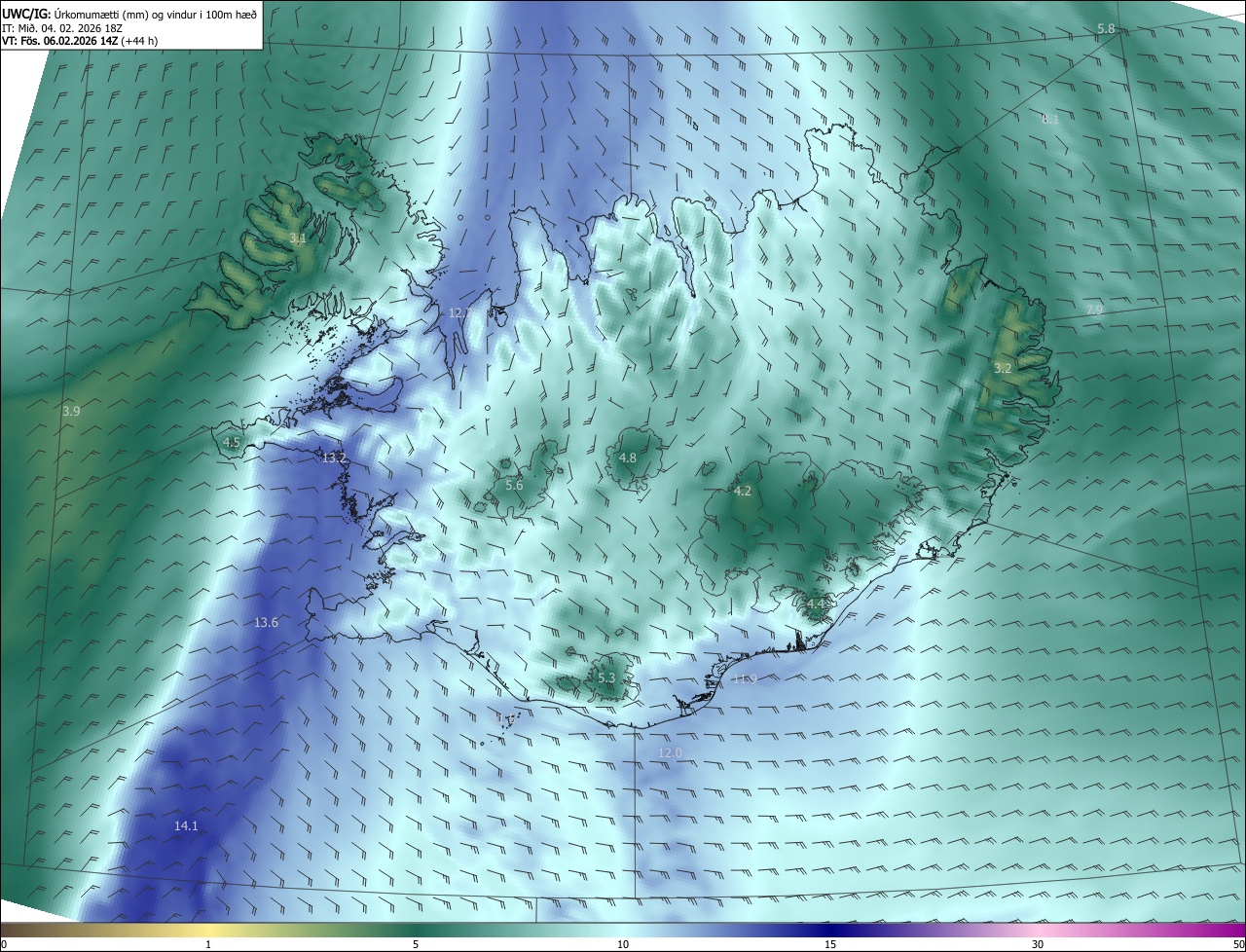Click the 50 tick on the color scale
This screenshot has width=1246, height=952.
(1238, 945)
